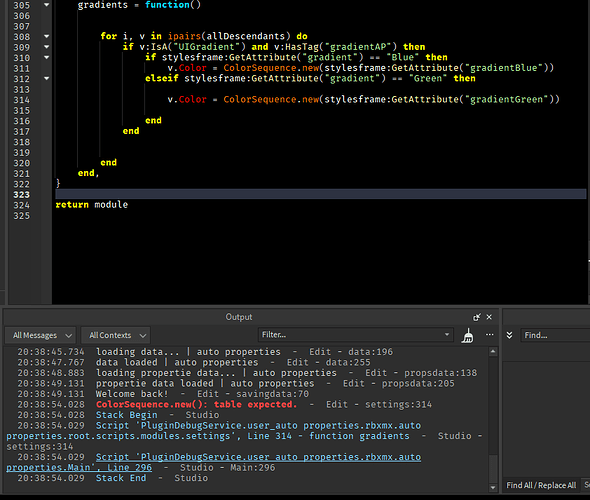Collapse the if block fold at line 309
Image resolution: width=590 pixels, height=500 pixels.
[x=47, y=47]
